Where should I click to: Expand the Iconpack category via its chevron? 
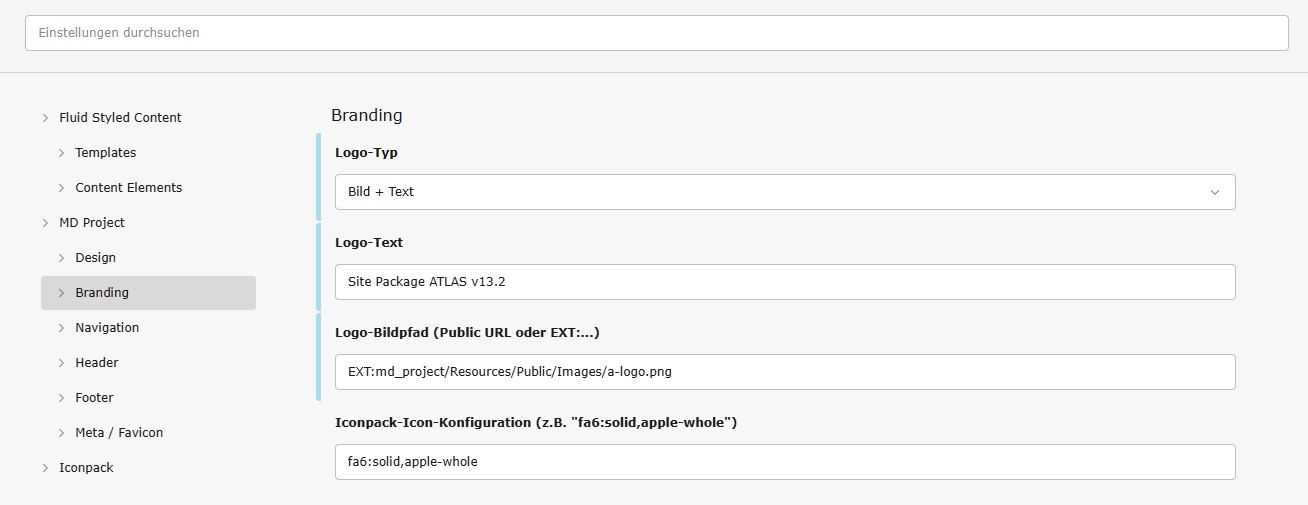(x=45, y=468)
